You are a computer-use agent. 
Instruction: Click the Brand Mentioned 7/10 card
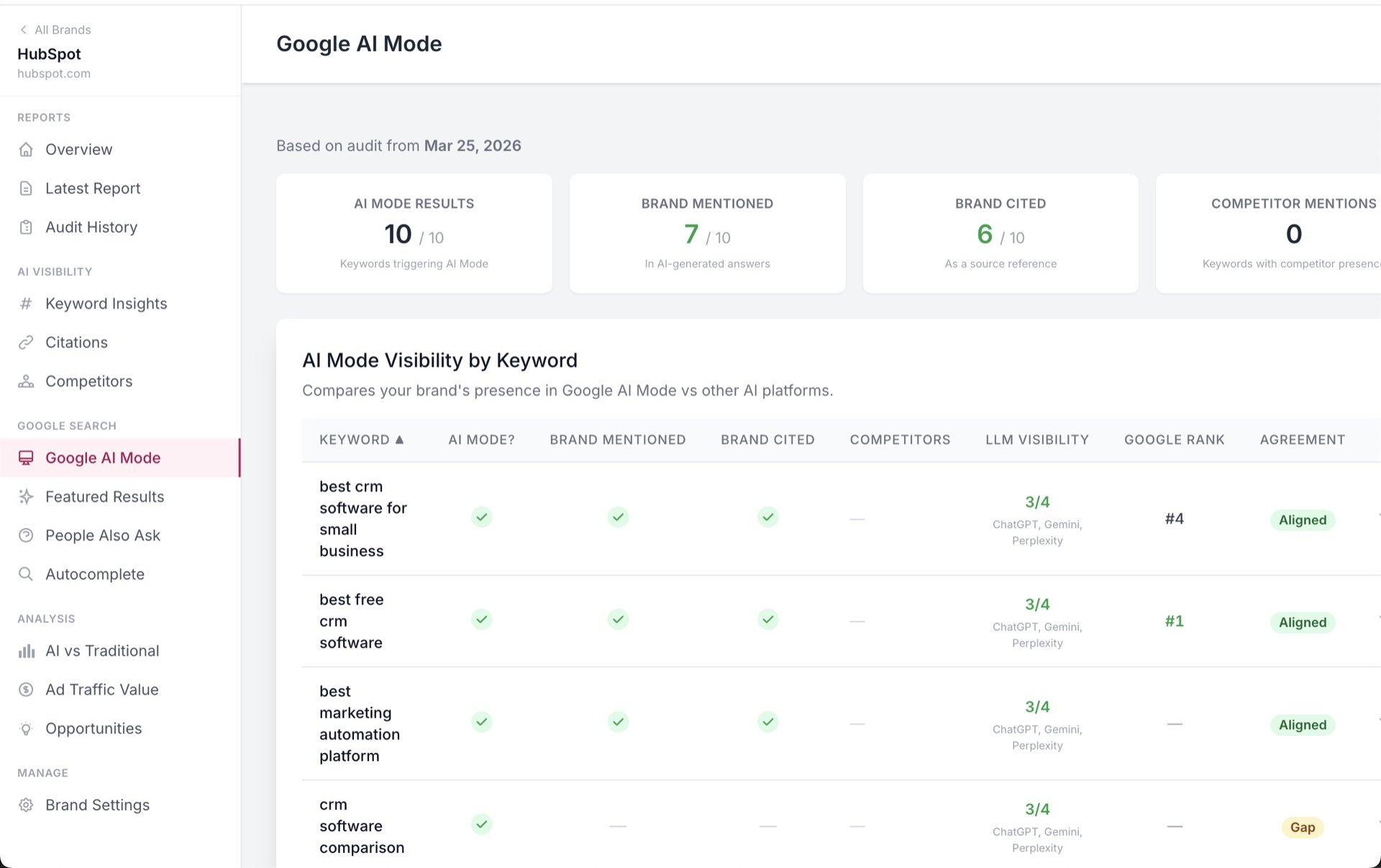(x=707, y=233)
